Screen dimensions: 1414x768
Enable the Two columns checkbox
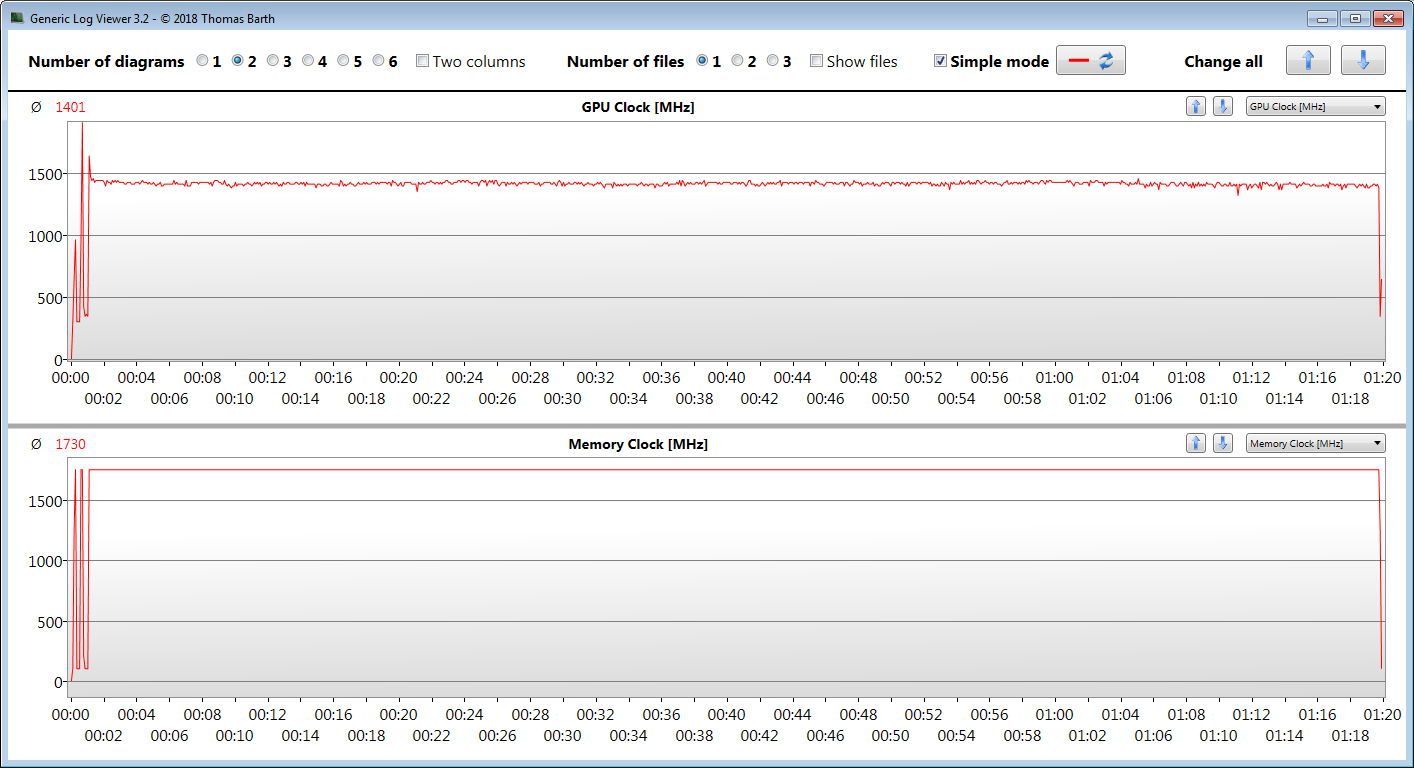pyautogui.click(x=422, y=61)
